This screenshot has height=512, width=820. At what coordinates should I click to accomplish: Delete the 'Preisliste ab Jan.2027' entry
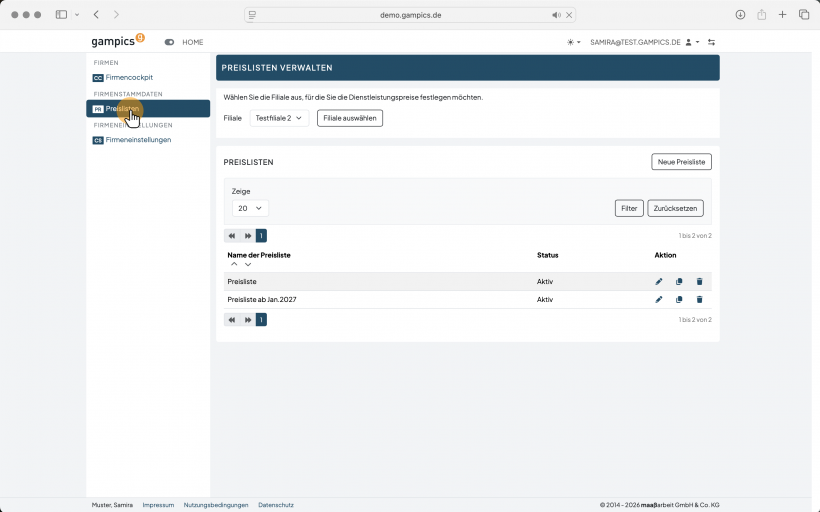pyautogui.click(x=699, y=300)
